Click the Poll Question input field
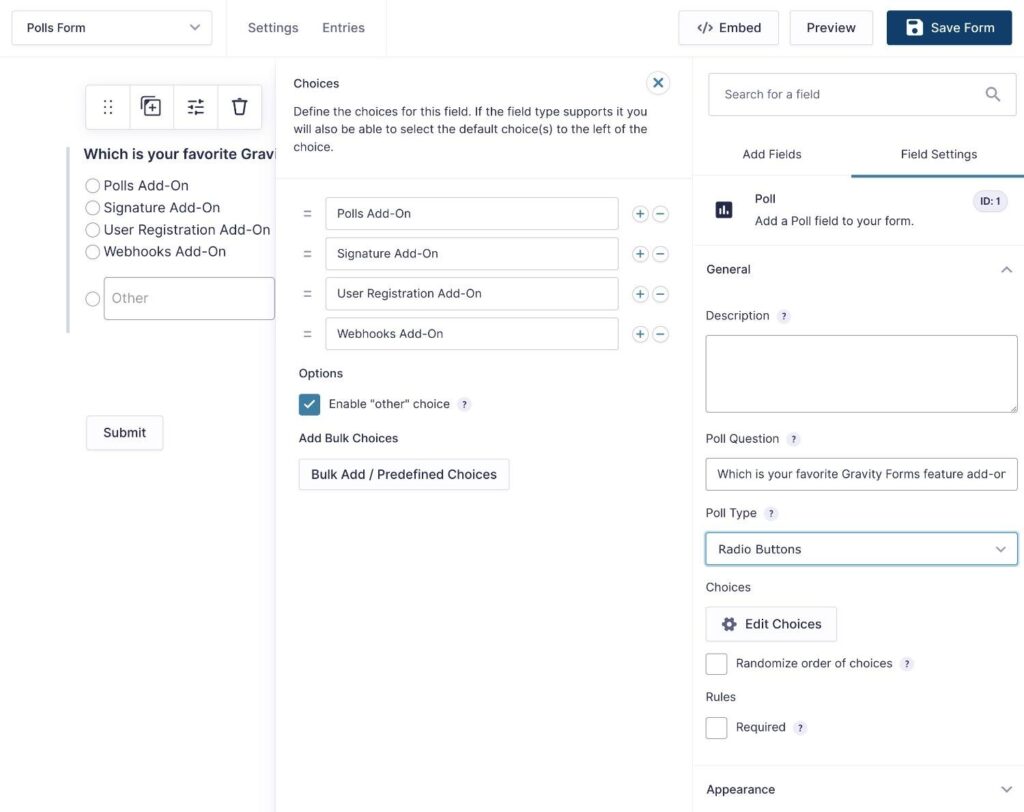1024x812 pixels. pos(861,473)
